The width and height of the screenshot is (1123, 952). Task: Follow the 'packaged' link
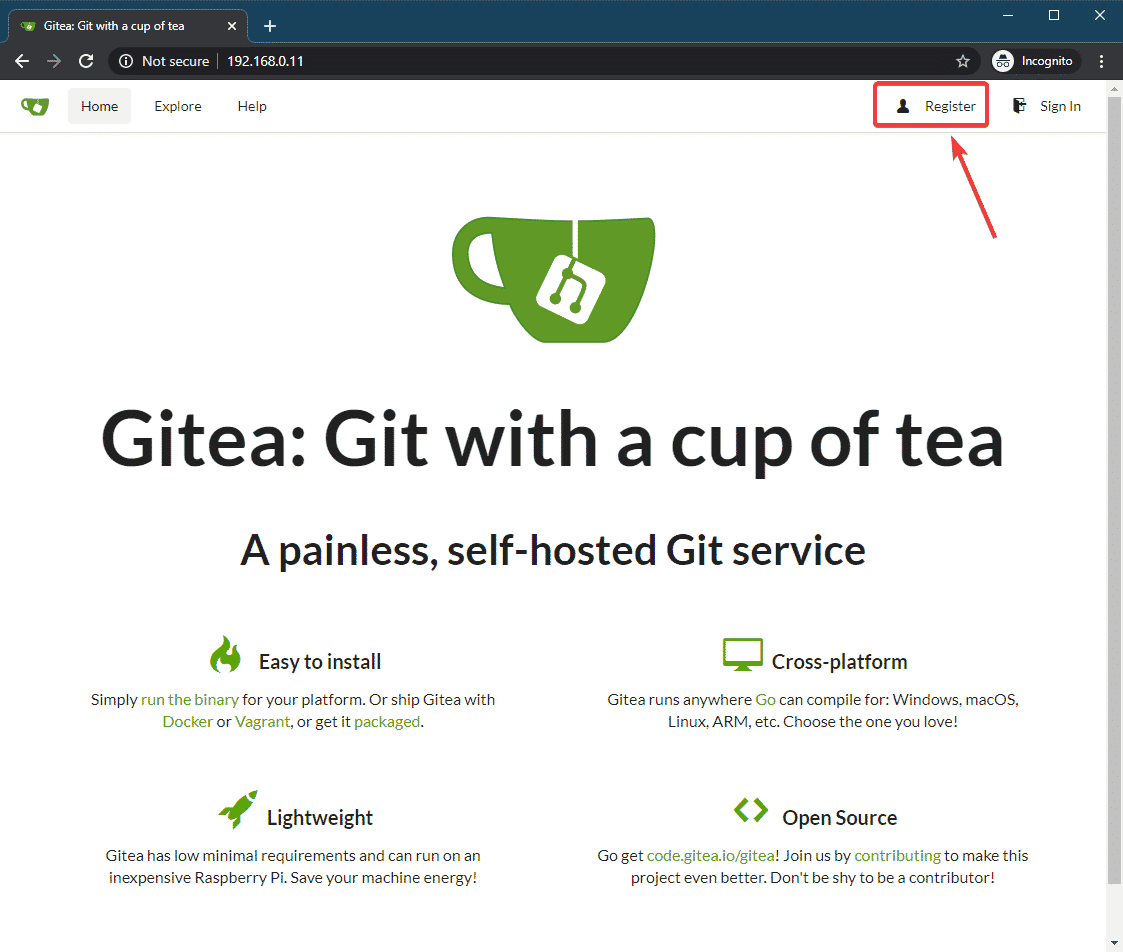click(387, 722)
